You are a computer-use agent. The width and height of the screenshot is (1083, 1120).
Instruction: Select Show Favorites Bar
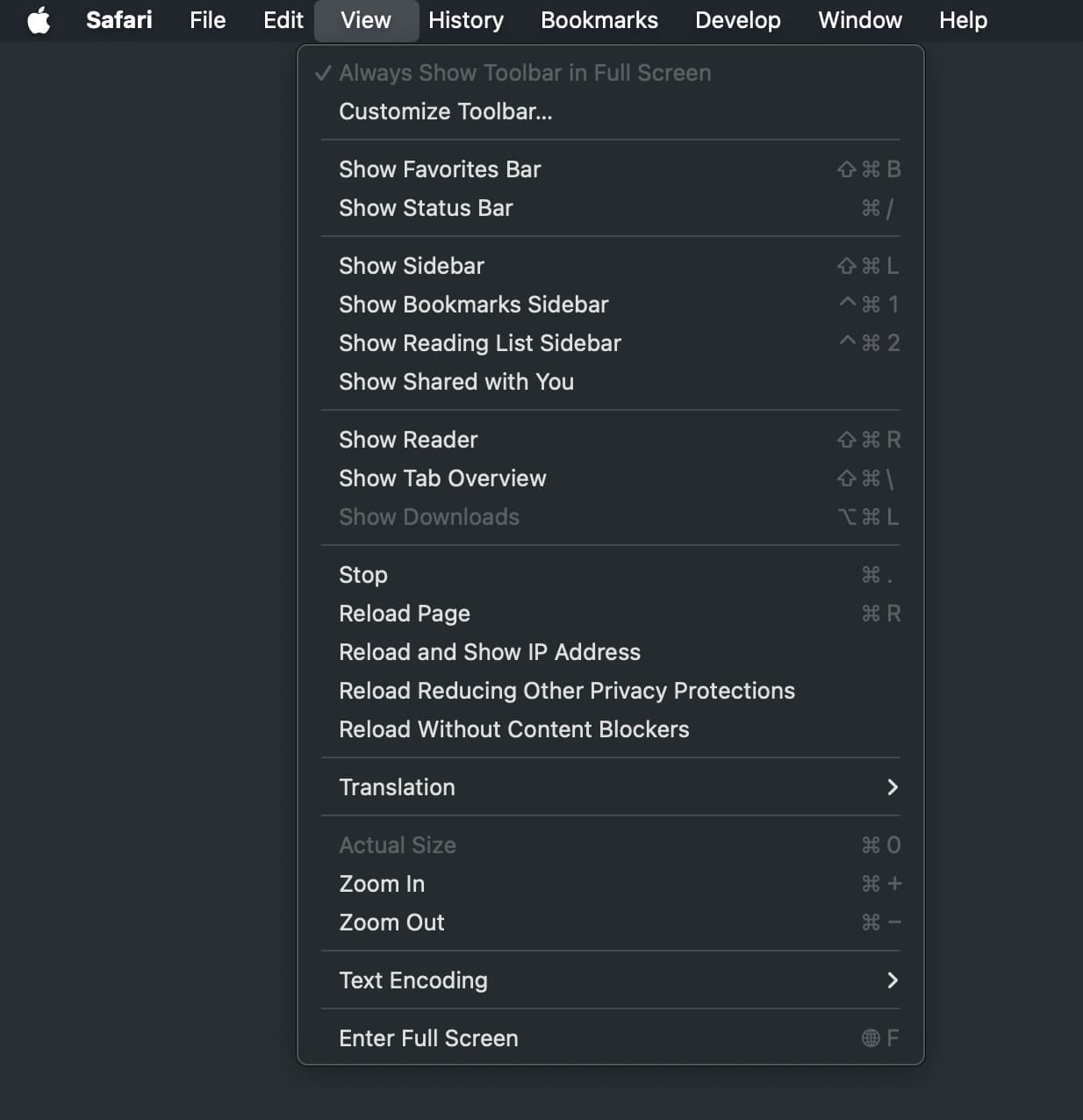[611, 169]
